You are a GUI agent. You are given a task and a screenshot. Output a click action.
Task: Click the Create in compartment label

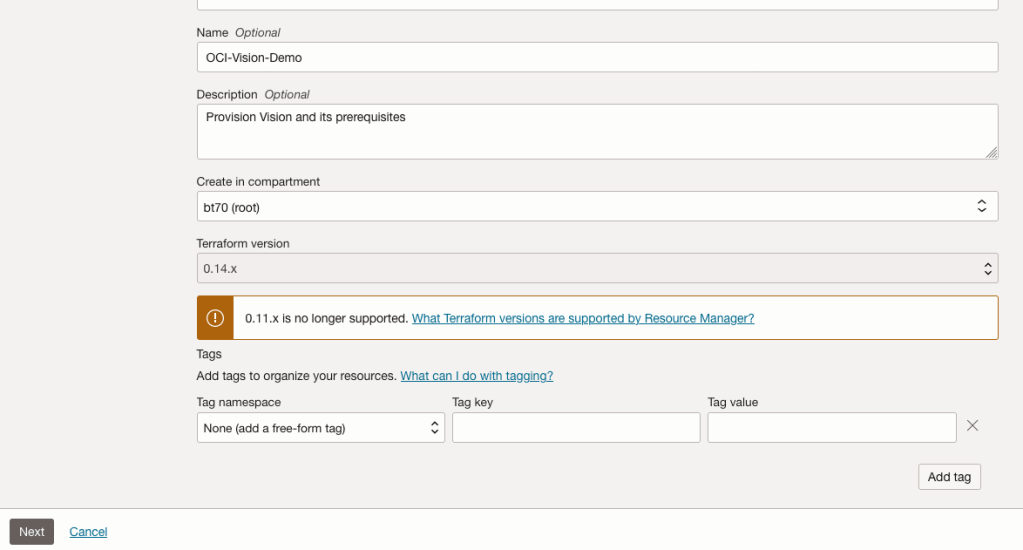[258, 182]
